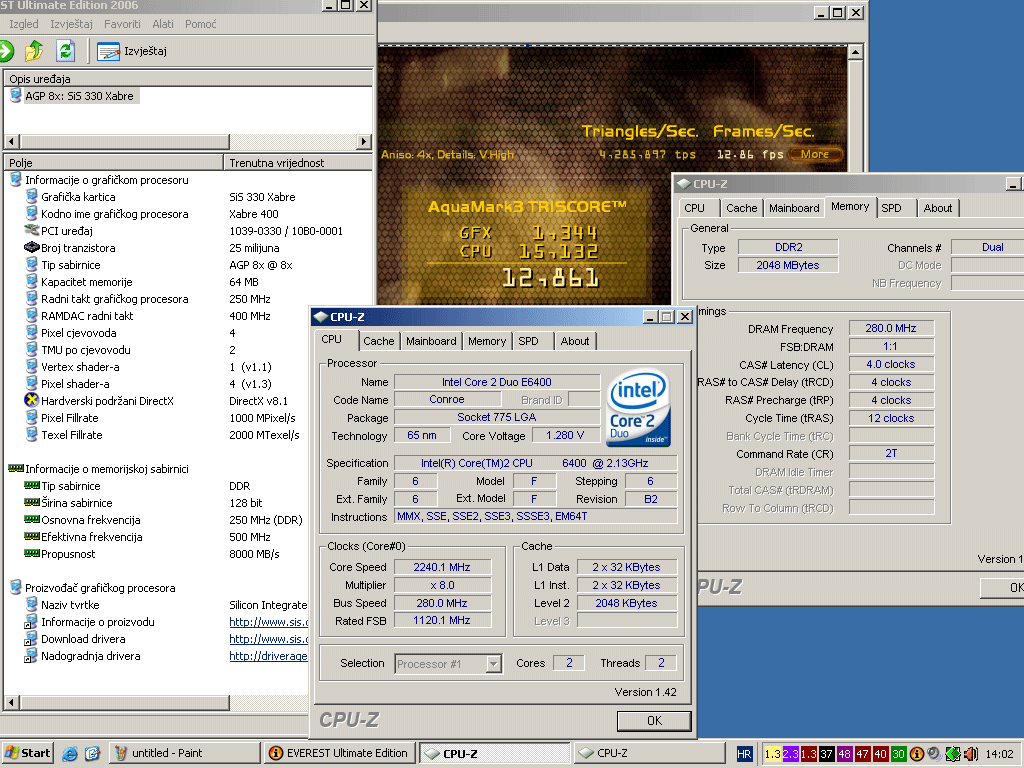The height and width of the screenshot is (768, 1024).
Task: Click the Kapacitet memorije value 64 MB
Action: coord(244,282)
